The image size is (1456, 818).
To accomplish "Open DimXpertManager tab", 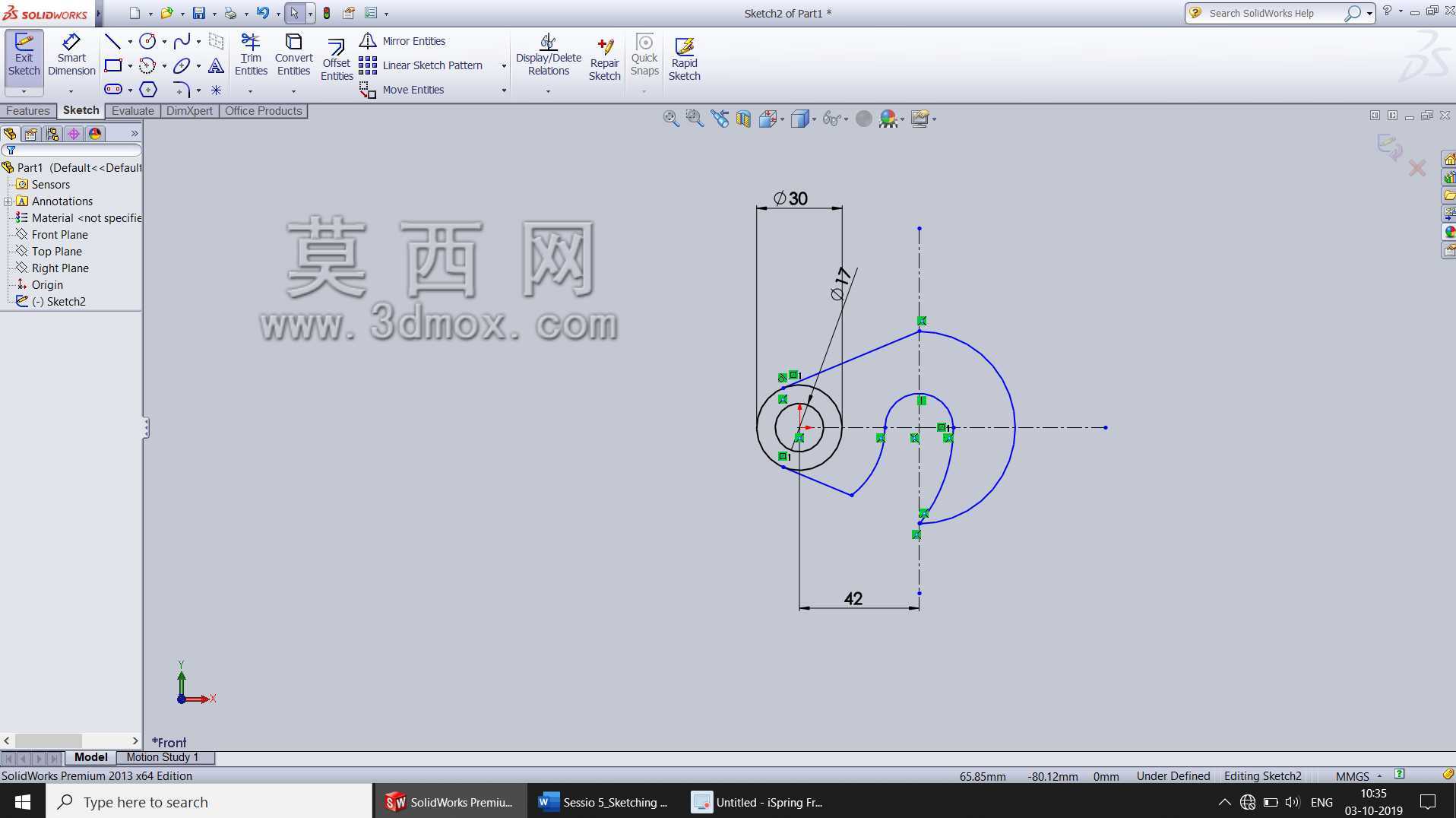I will 74,134.
